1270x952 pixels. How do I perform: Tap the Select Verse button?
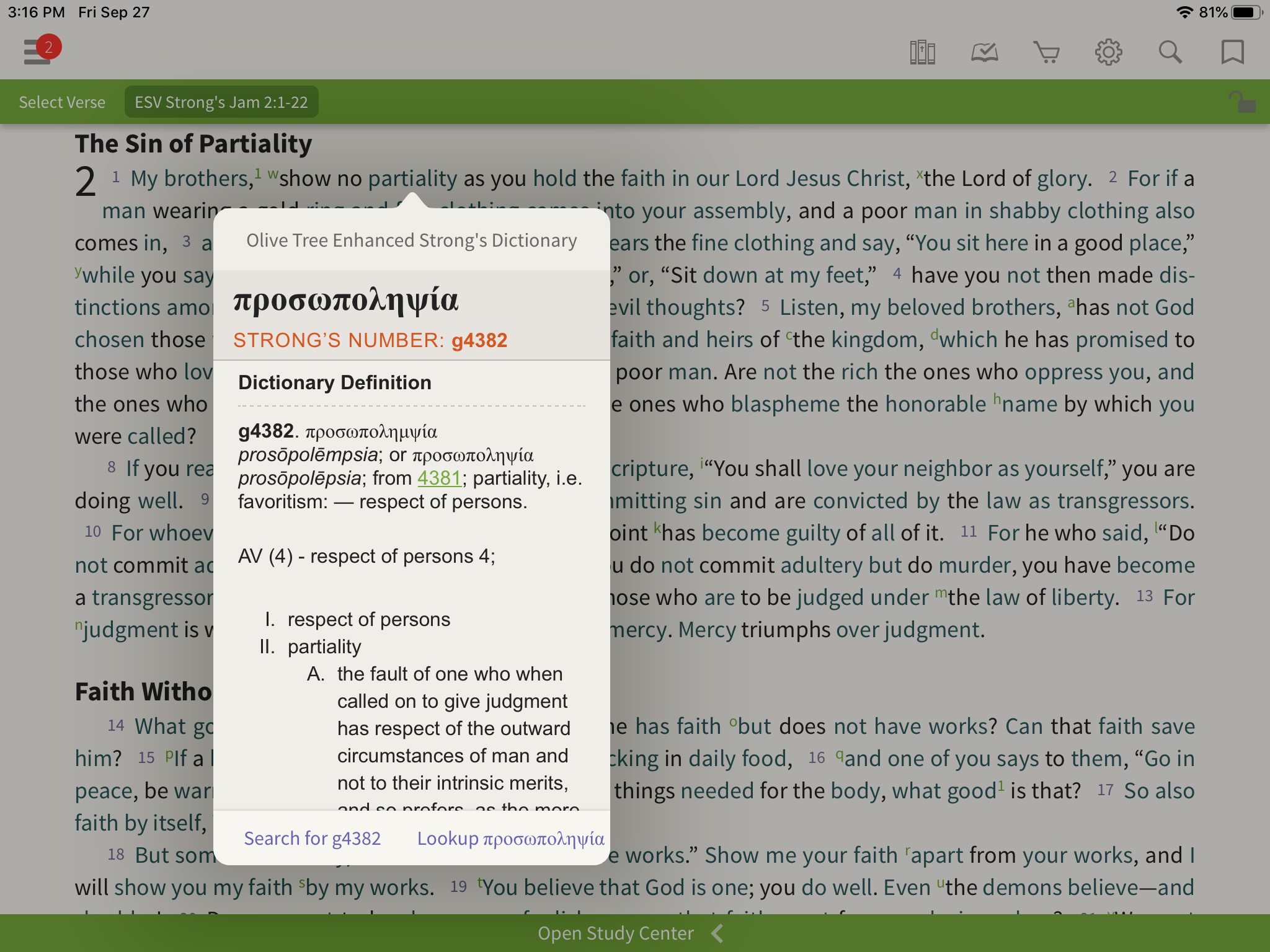pyautogui.click(x=62, y=102)
